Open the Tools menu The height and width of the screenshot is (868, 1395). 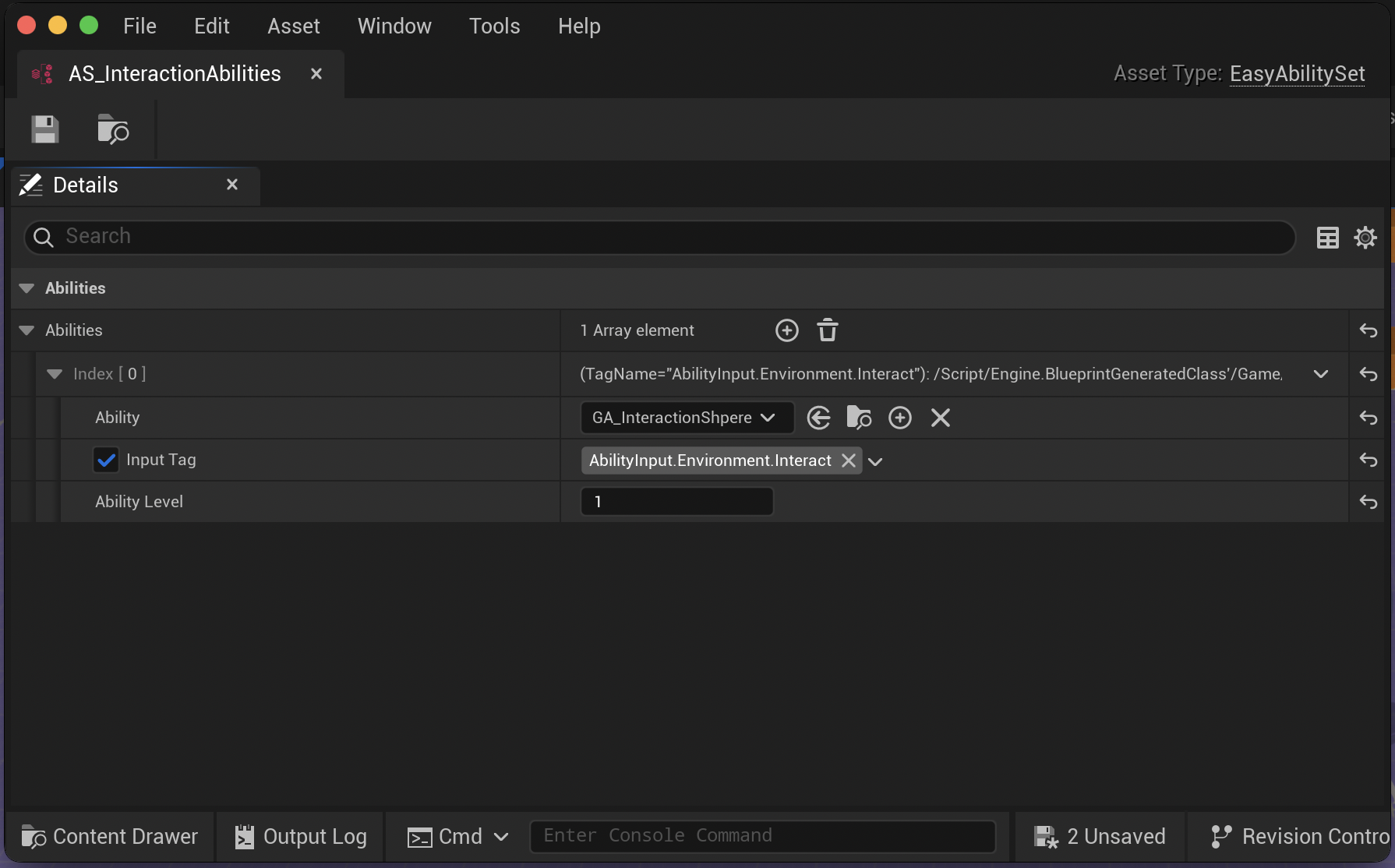494,26
